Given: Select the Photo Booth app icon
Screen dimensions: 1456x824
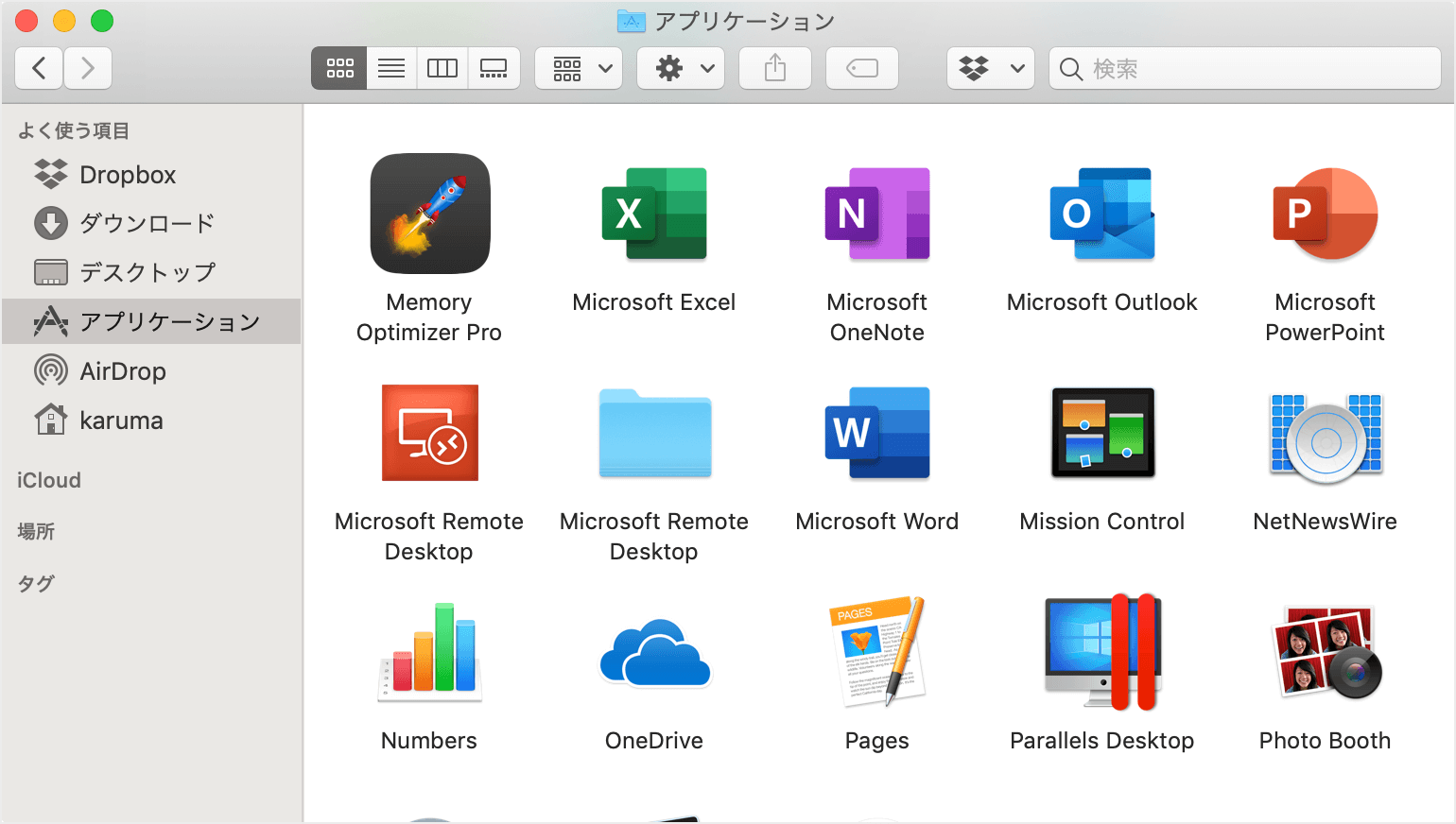Looking at the screenshot, I should (x=1326, y=652).
